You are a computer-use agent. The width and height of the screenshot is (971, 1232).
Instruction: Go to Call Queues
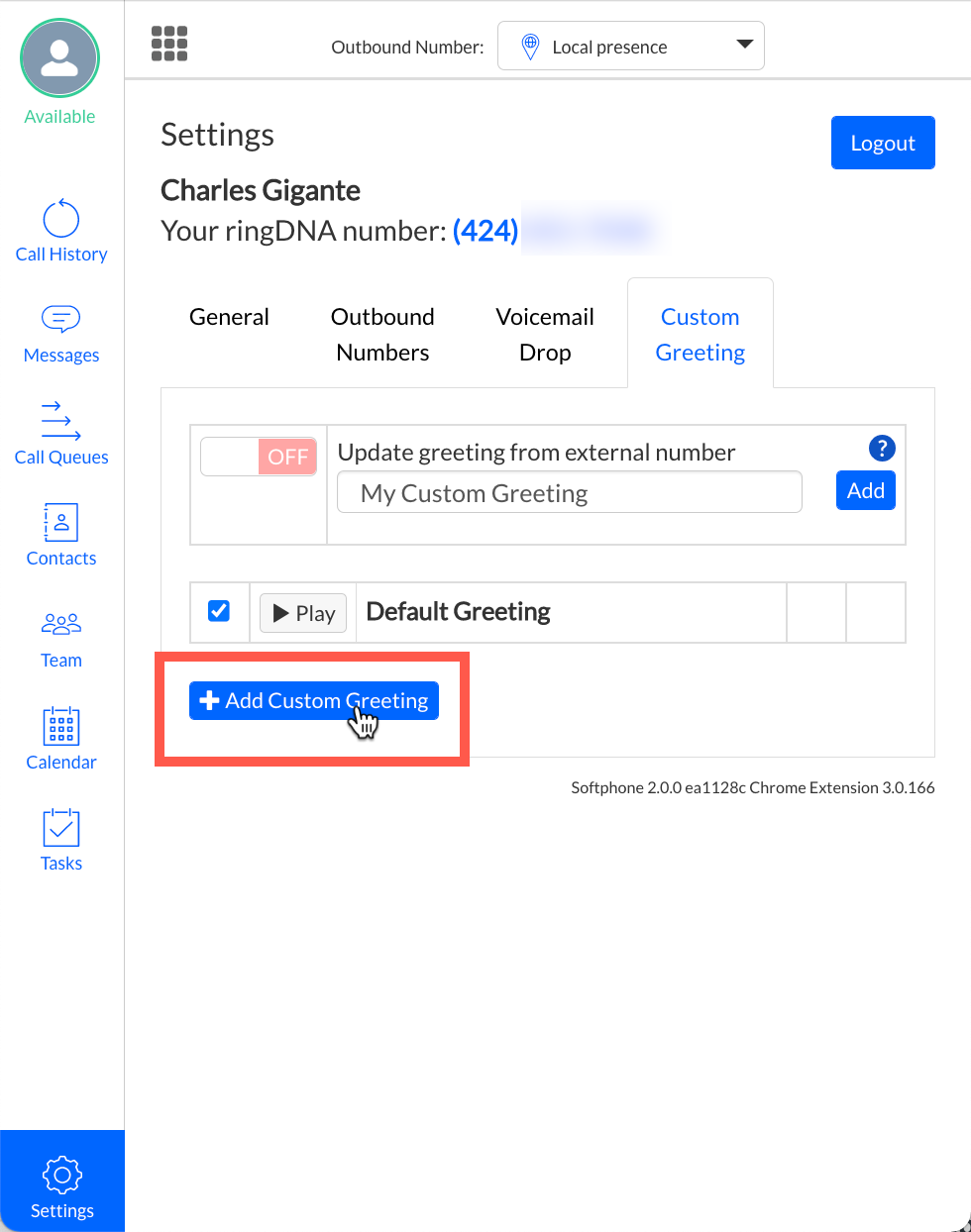point(61,434)
